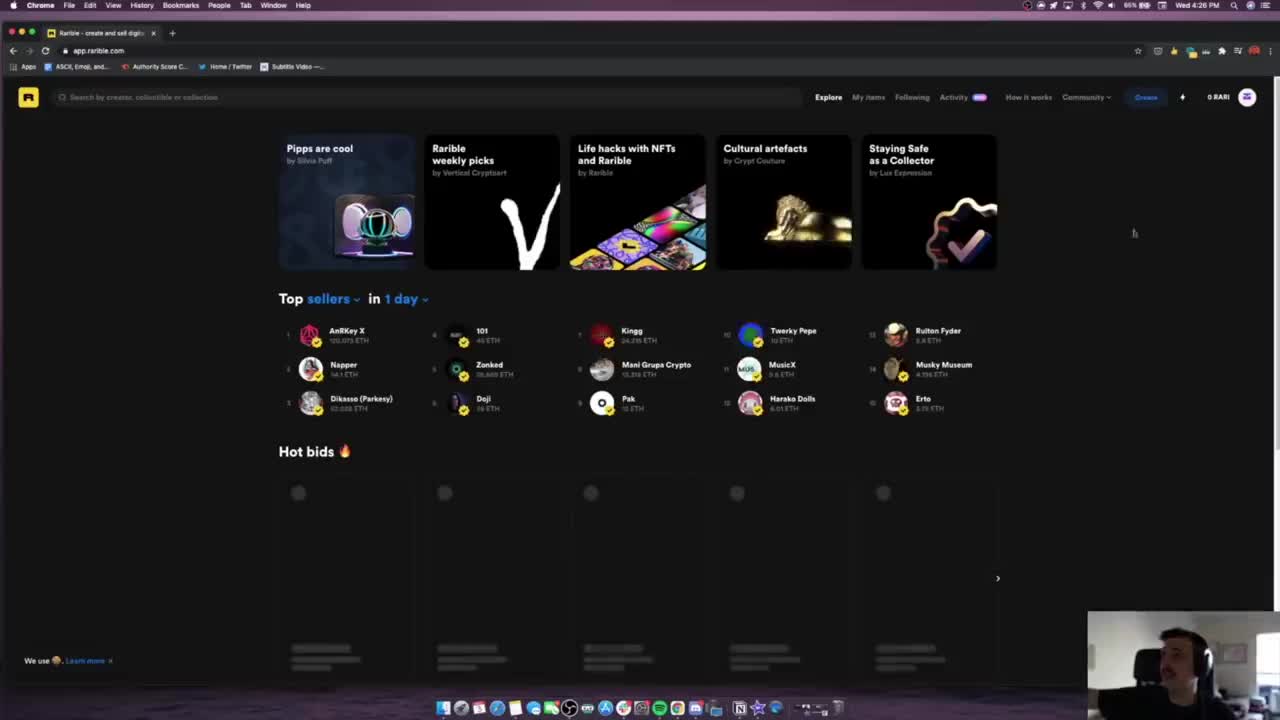This screenshot has width=1280, height=720.
Task: Open MusicX seller avatar
Action: (750, 369)
